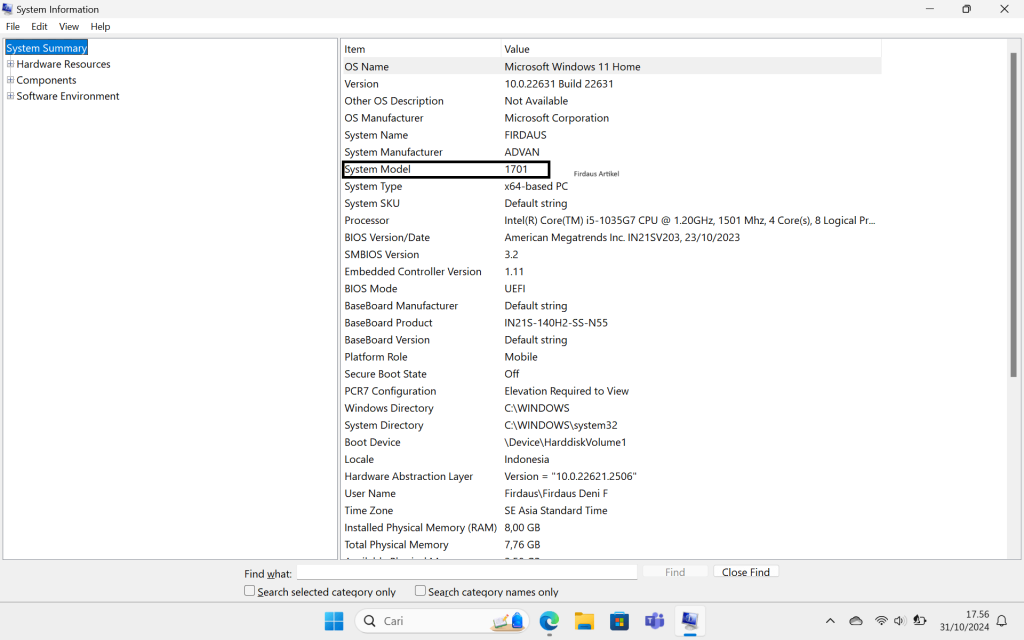Click the C:\WINDOWS\system32 value
This screenshot has width=1024, height=640.
(561, 424)
